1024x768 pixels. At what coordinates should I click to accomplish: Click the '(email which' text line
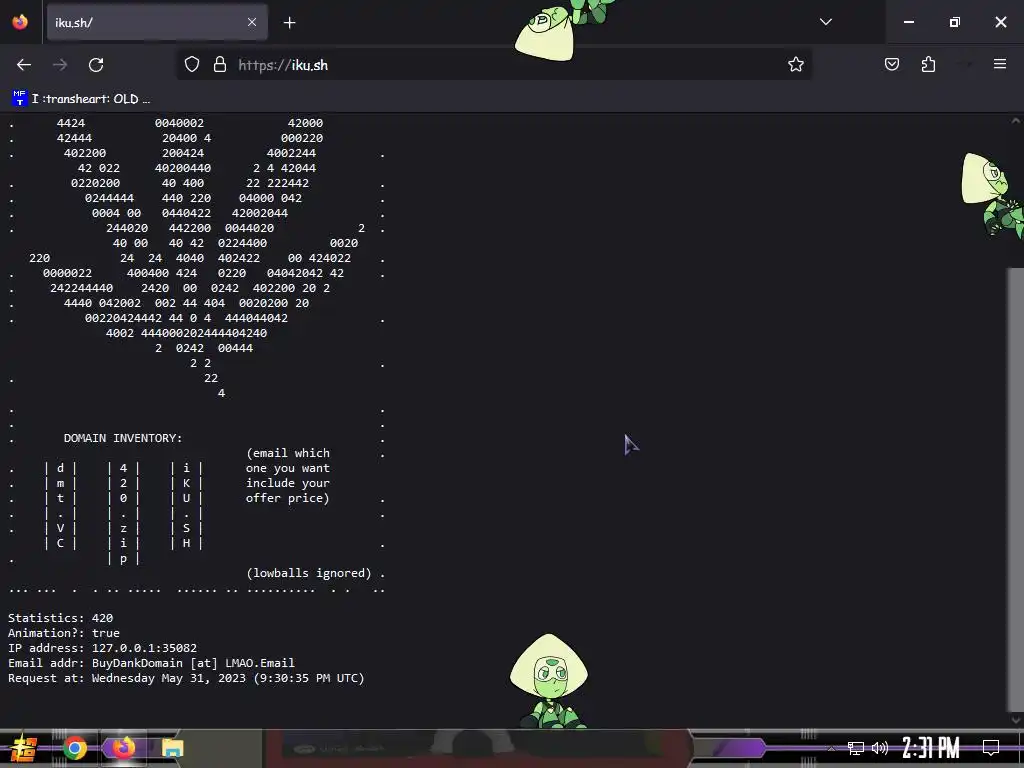pyautogui.click(x=288, y=453)
